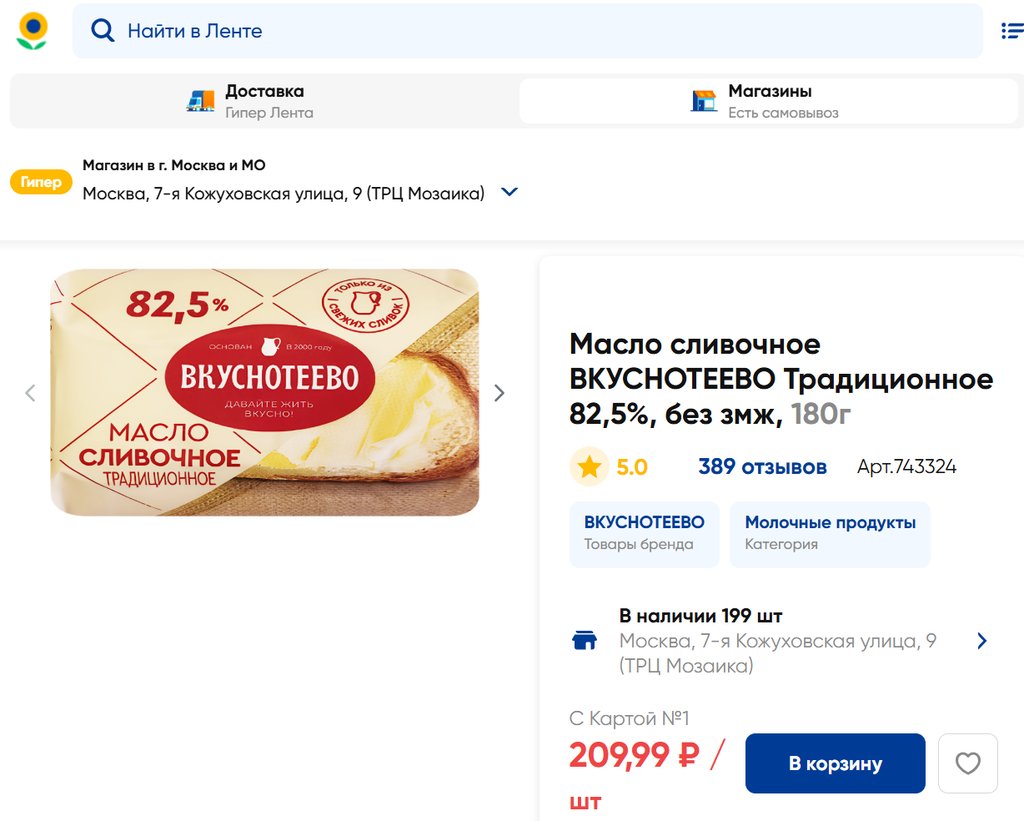The height and width of the screenshot is (821, 1024).
Task: Open the availability details chevron
Action: [981, 641]
